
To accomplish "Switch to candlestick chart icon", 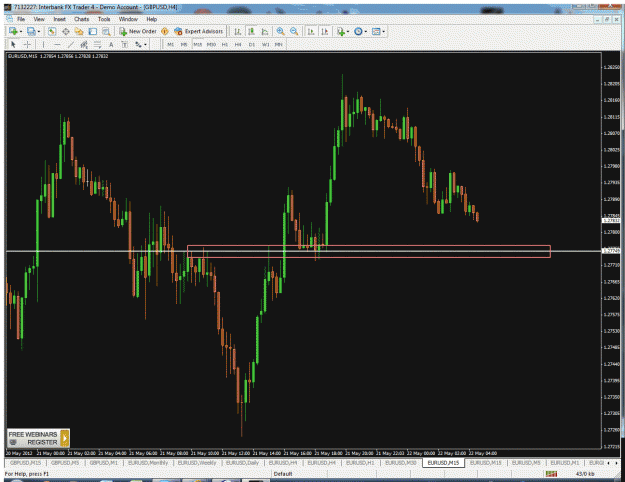I will click(251, 31).
